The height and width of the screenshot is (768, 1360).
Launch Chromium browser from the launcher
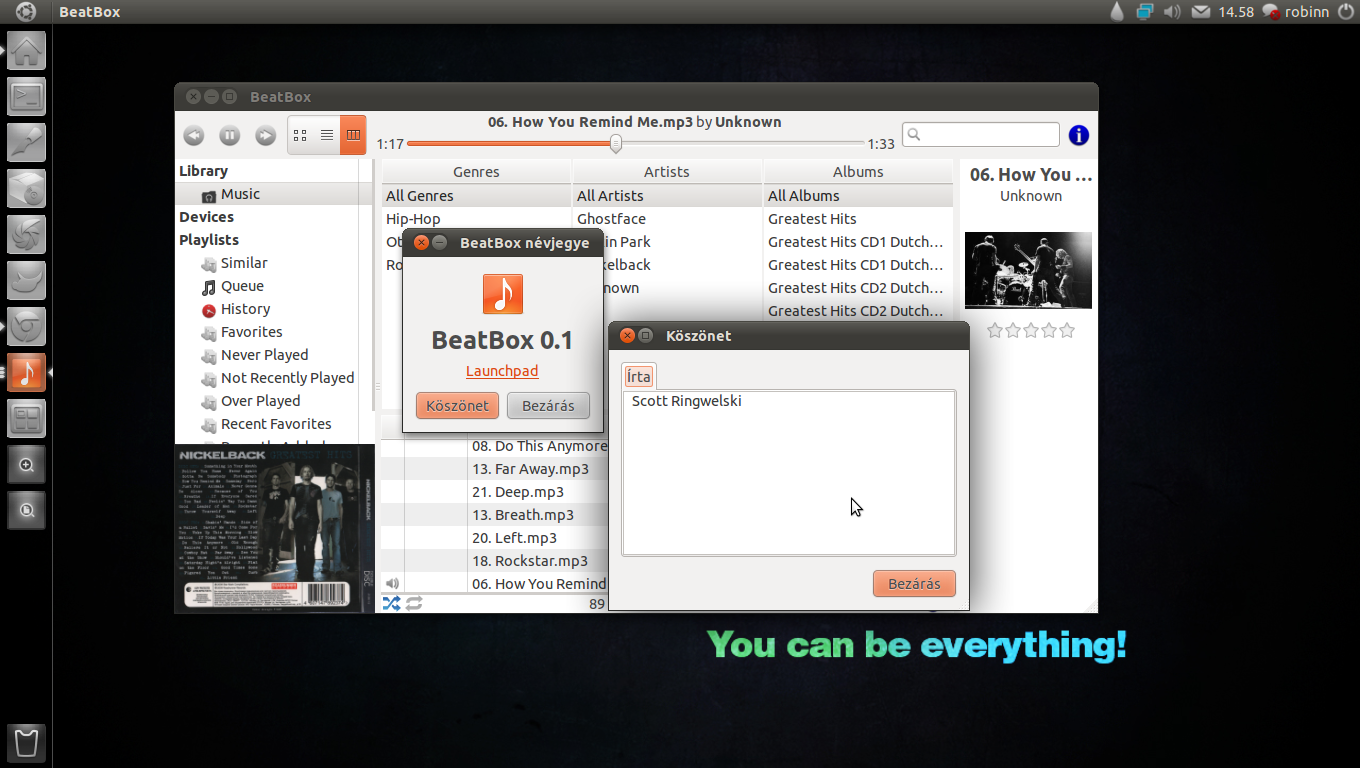pos(26,326)
